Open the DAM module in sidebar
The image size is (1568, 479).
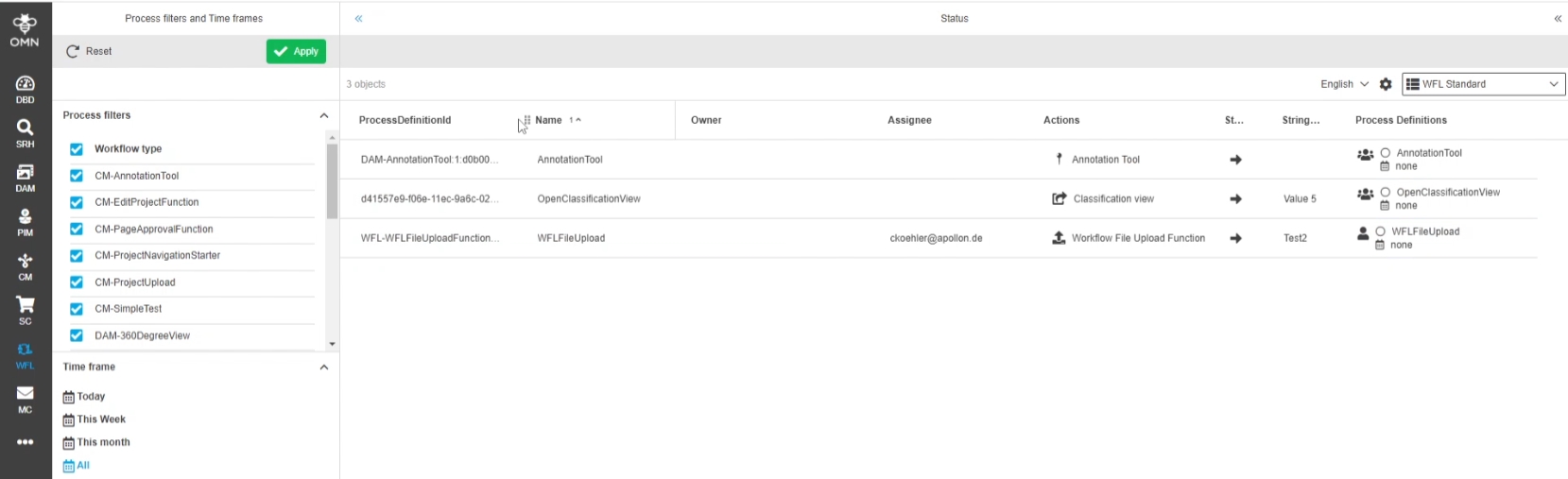click(26, 177)
